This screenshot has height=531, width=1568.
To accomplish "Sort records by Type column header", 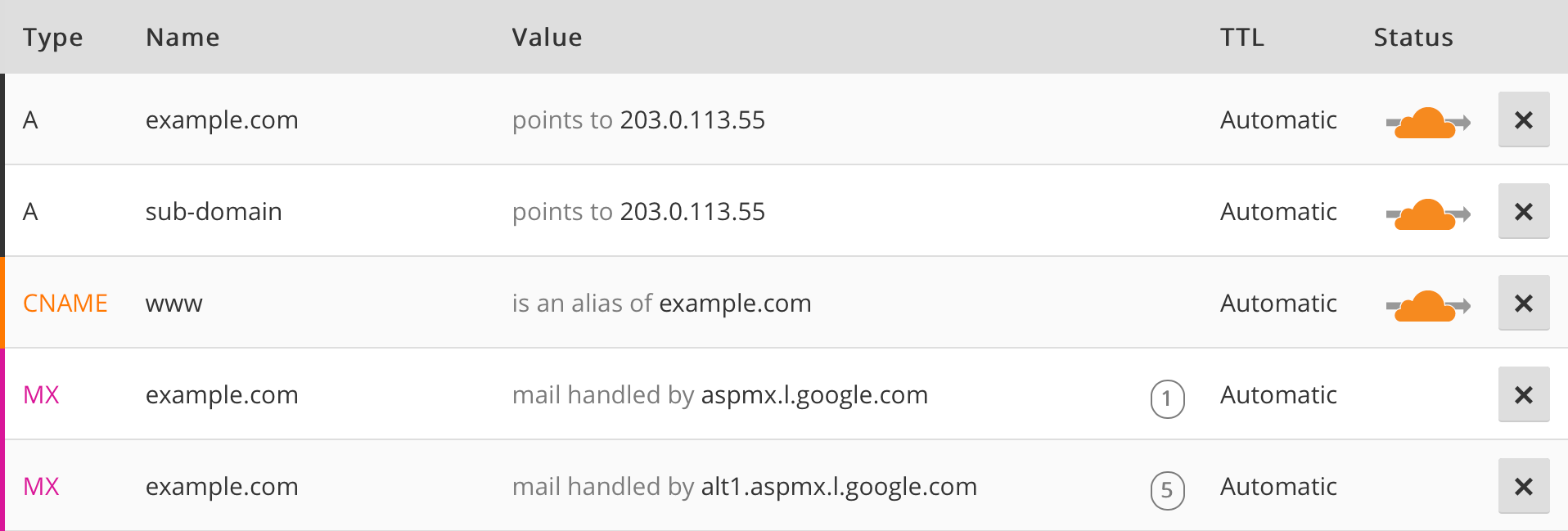I will [52, 38].
